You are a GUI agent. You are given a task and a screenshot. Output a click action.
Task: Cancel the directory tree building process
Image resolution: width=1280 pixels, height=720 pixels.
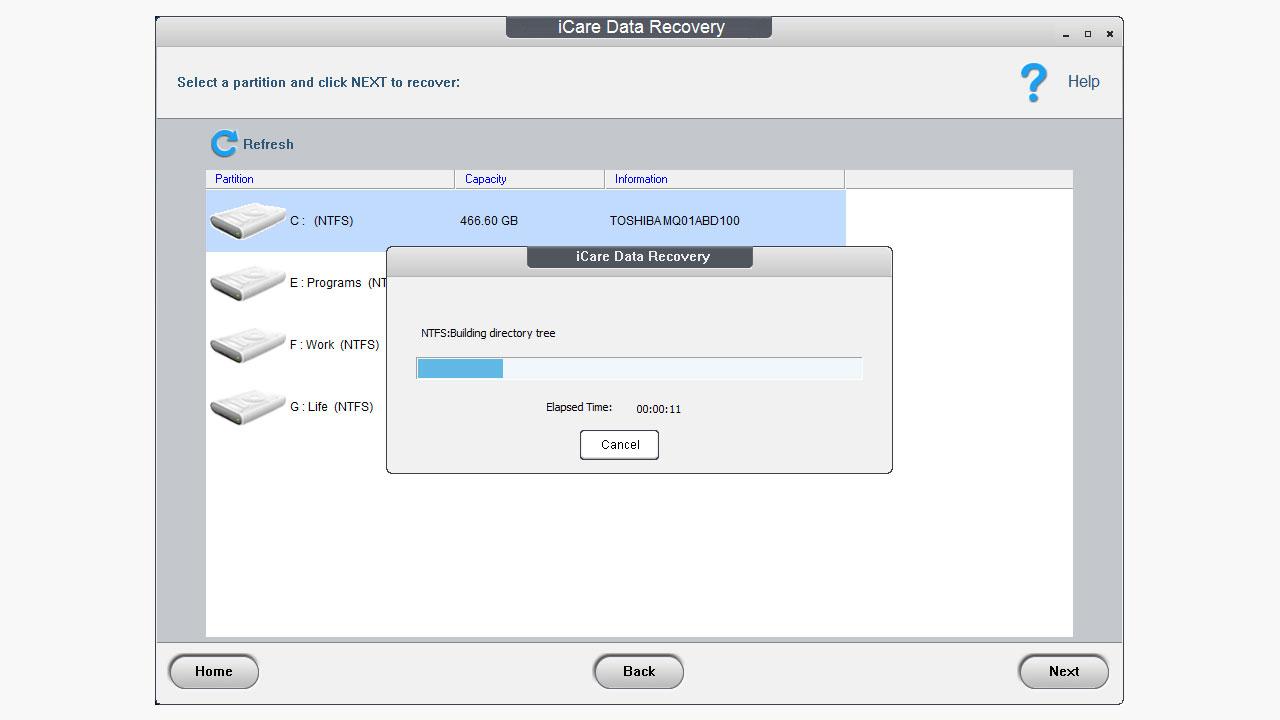click(x=619, y=444)
